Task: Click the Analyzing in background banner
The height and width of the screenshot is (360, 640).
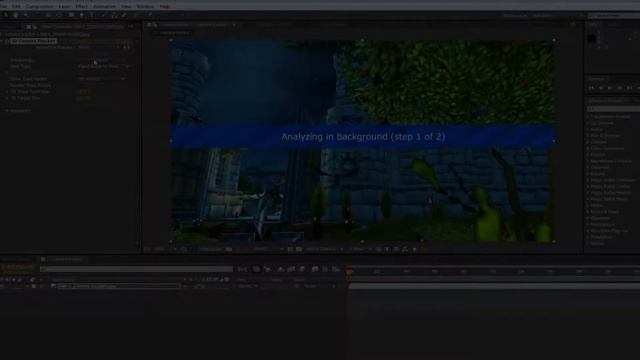Action: [362, 137]
